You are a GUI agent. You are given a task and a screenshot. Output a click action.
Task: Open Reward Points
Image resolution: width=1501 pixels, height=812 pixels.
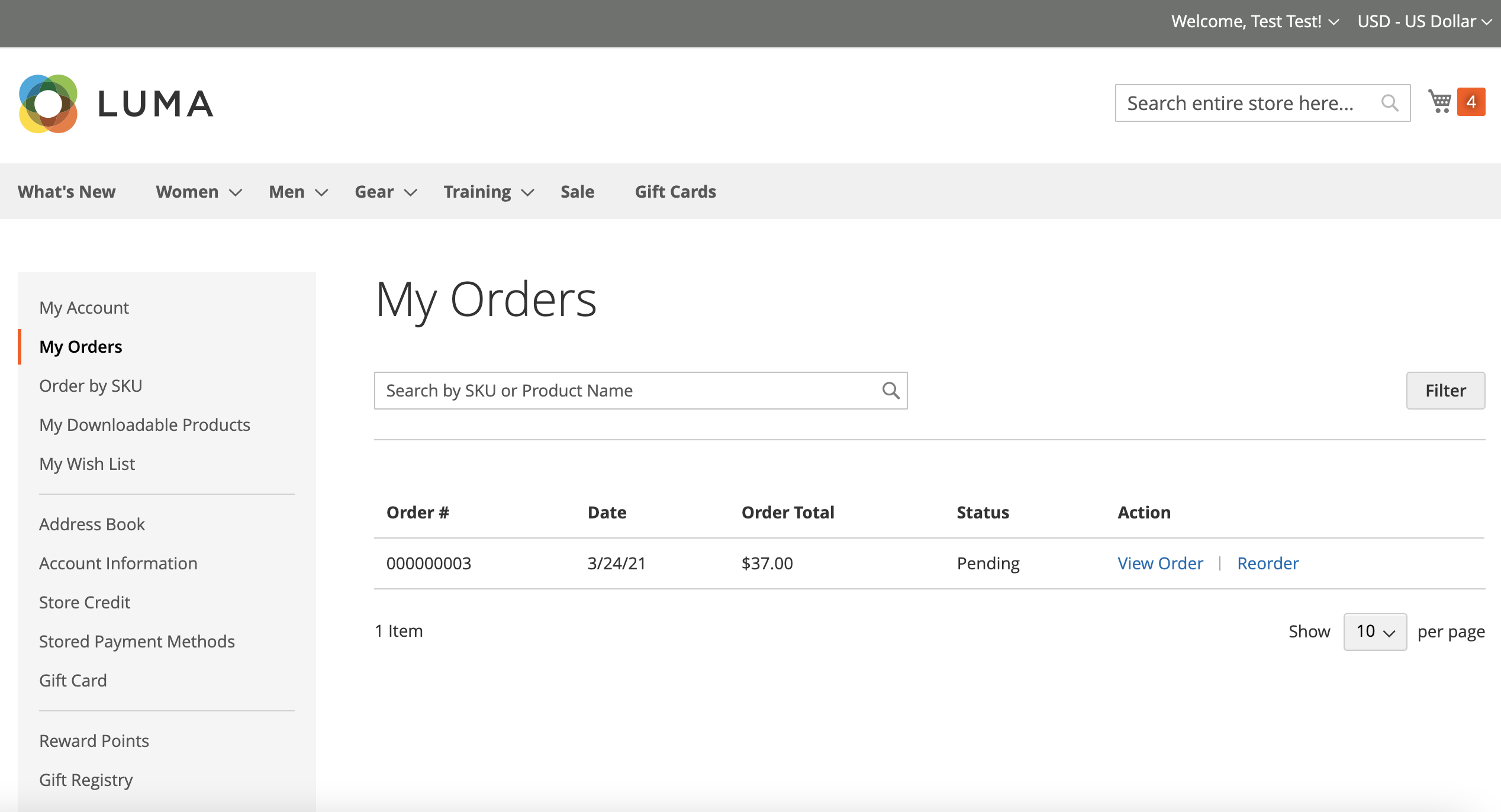click(x=94, y=741)
